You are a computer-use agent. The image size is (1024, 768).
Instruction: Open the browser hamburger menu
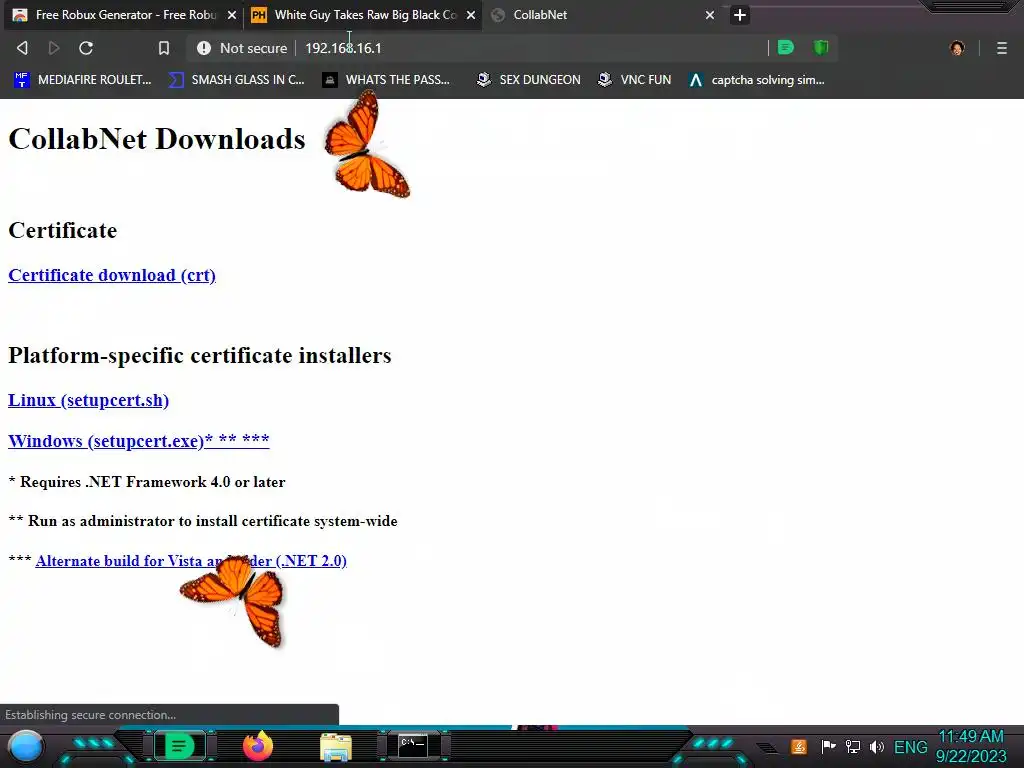[x=1002, y=48]
